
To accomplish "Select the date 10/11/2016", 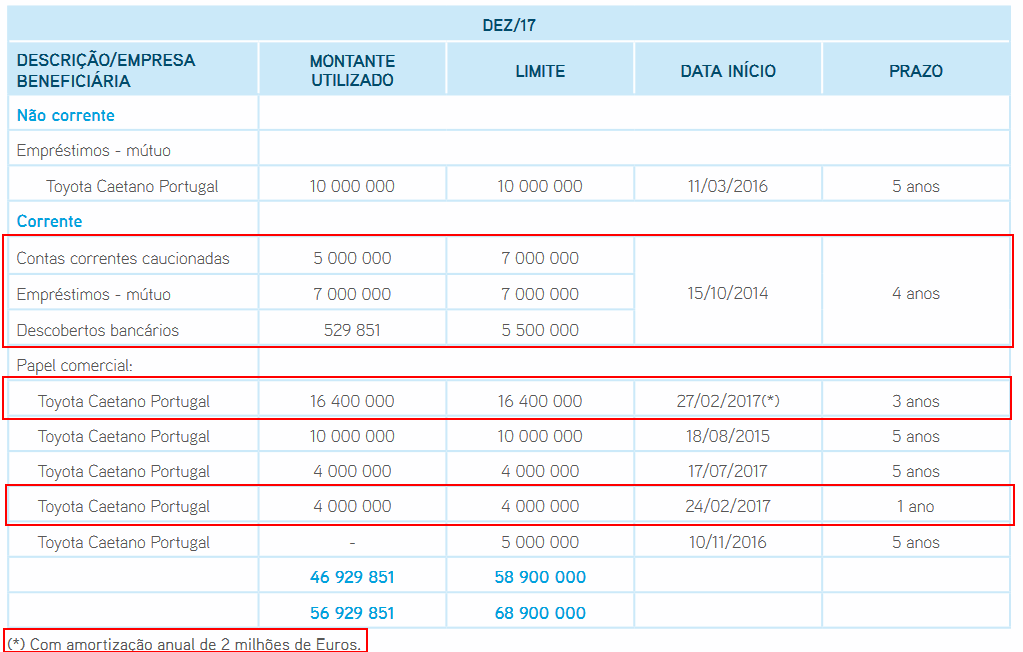I will click(x=728, y=542).
